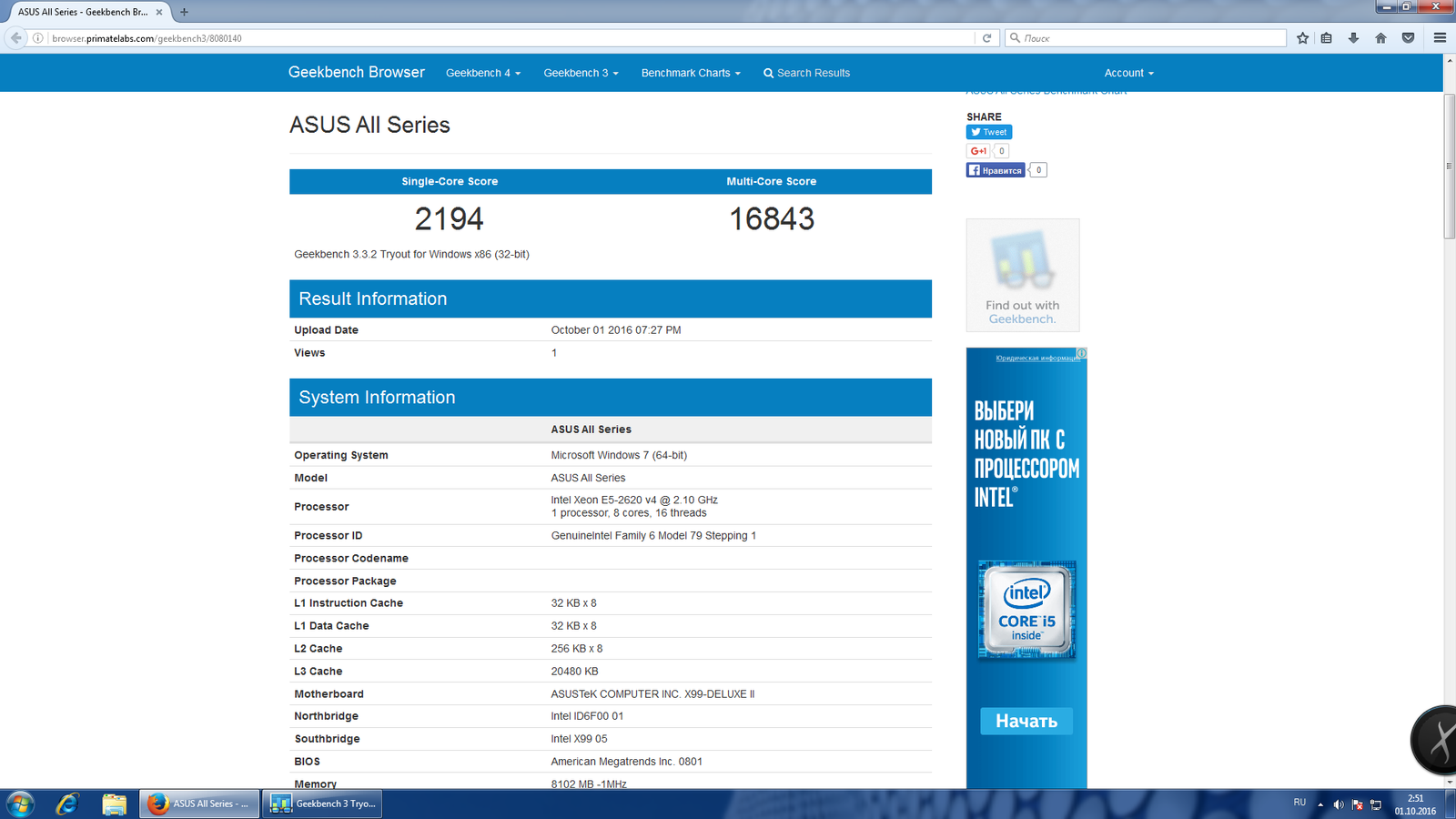The height and width of the screenshot is (819, 1456).
Task: Switch to the Firefox ASUS All Series taskbar button
Action: [199, 804]
